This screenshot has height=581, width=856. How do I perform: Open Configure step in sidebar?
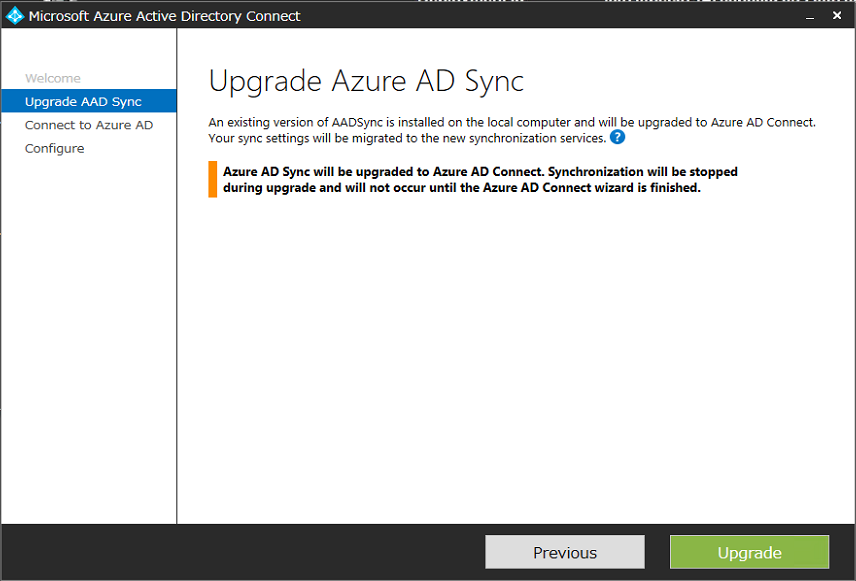click(x=55, y=149)
